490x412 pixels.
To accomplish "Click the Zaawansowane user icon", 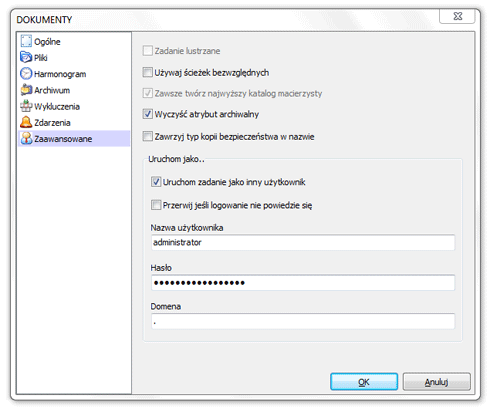I will [x=26, y=138].
